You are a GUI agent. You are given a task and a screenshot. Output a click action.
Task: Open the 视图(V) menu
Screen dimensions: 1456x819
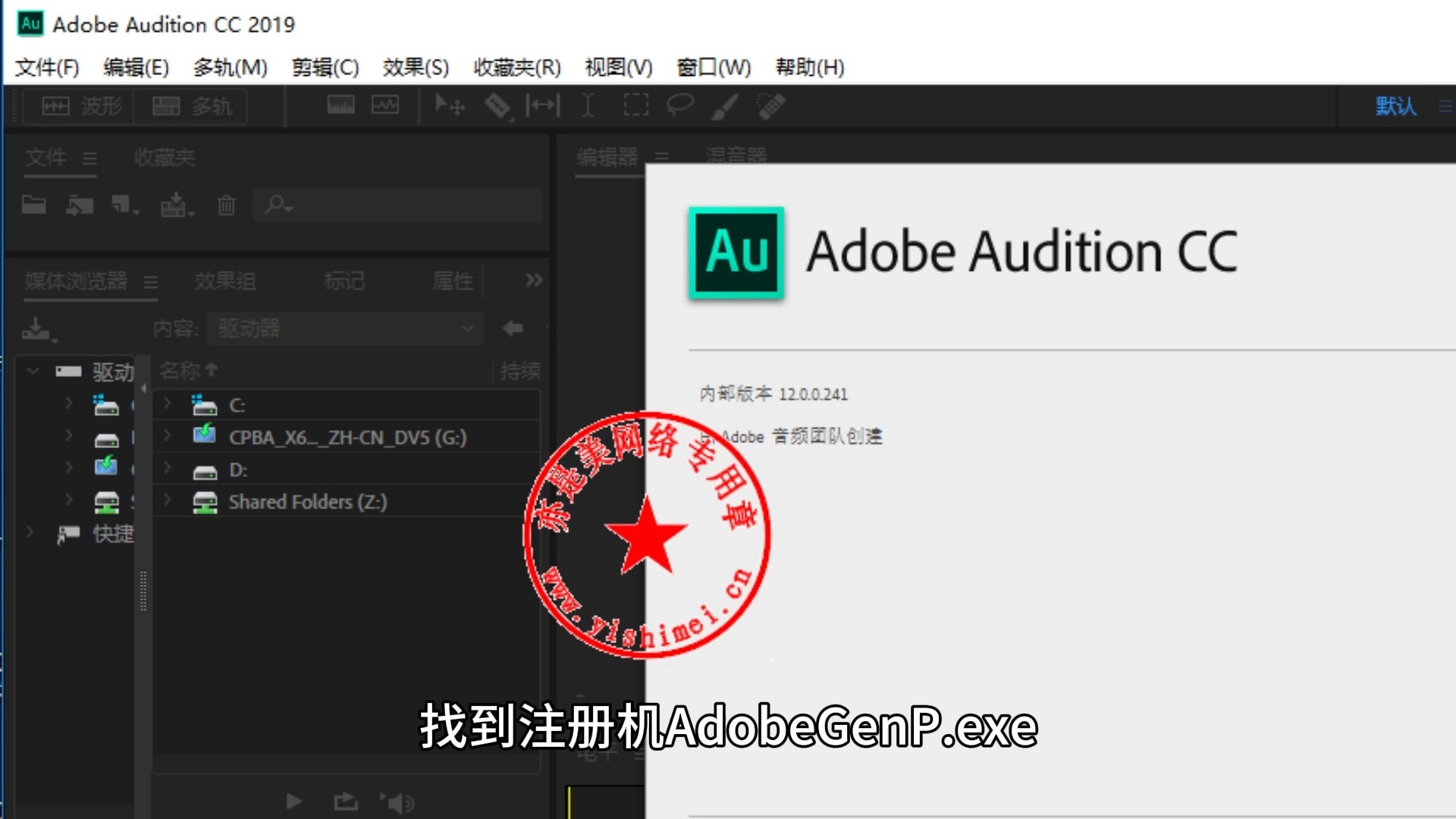pos(619,67)
